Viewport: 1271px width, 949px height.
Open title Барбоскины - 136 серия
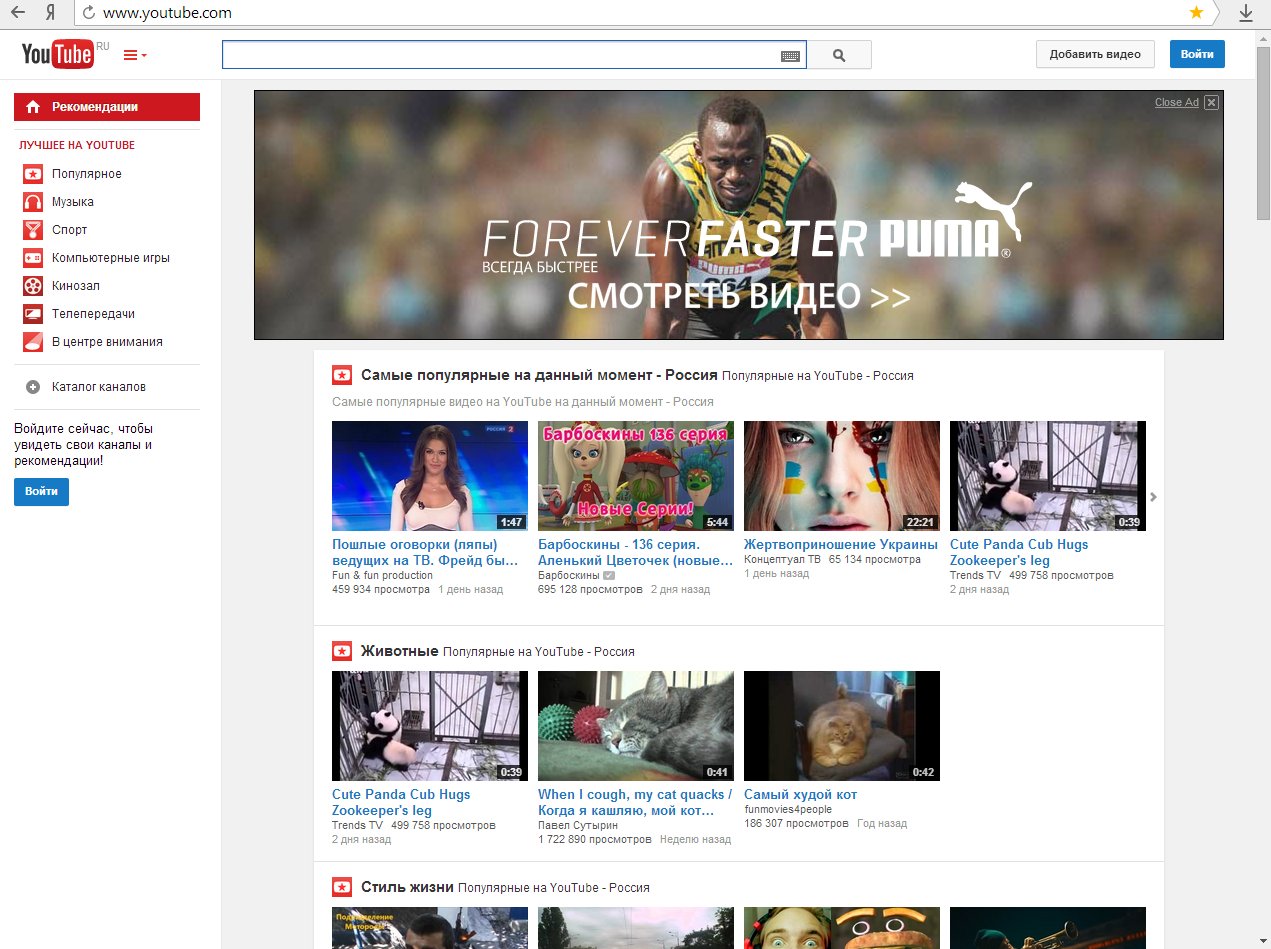click(x=635, y=553)
